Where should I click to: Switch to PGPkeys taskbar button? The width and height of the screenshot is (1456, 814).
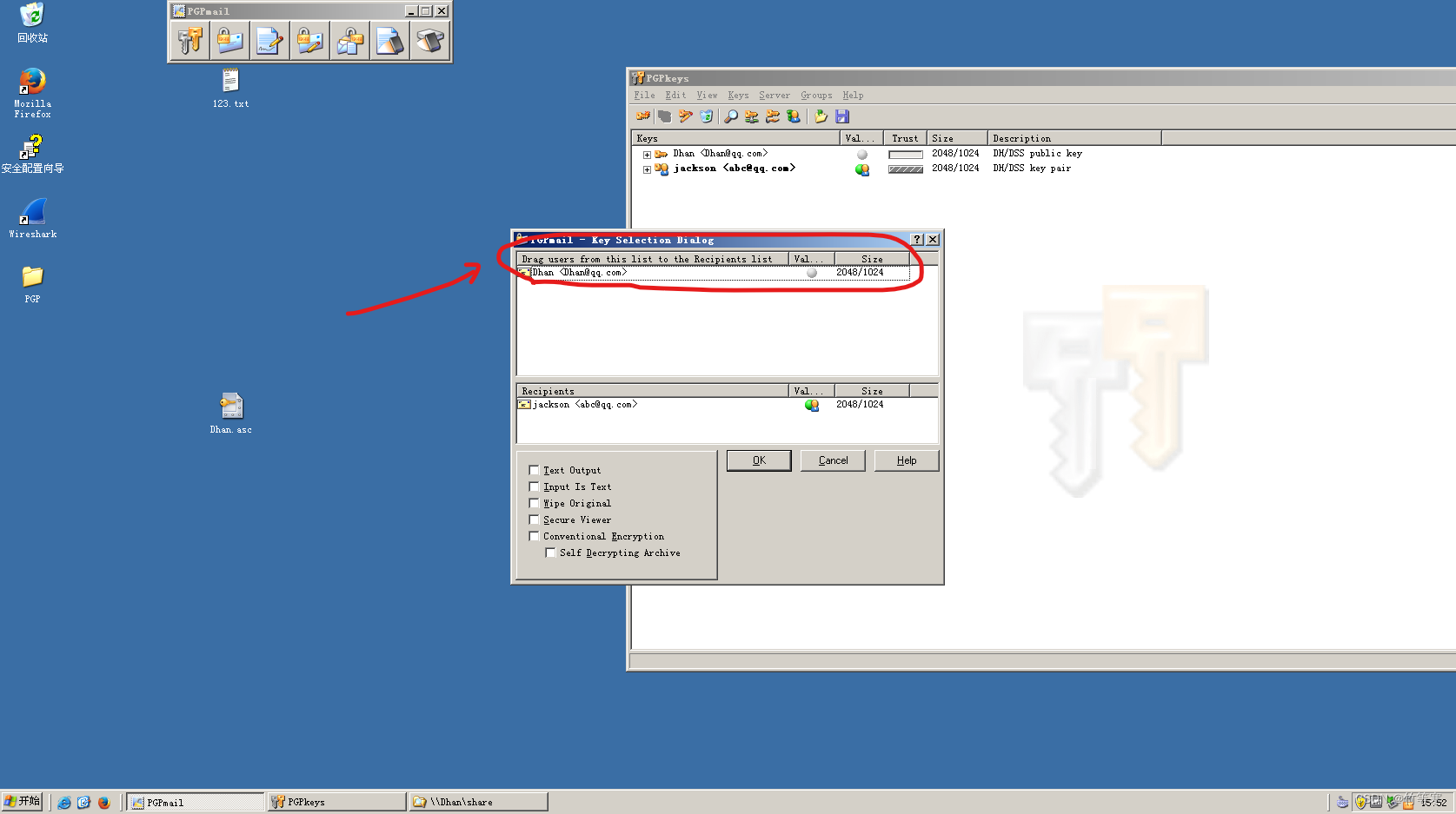337,802
